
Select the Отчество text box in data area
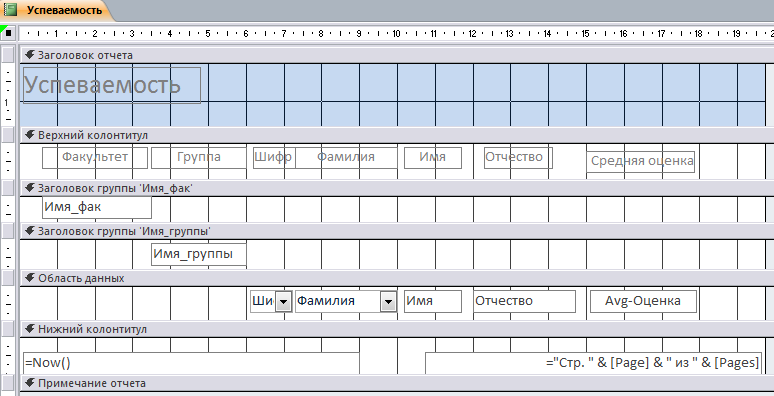(x=524, y=301)
